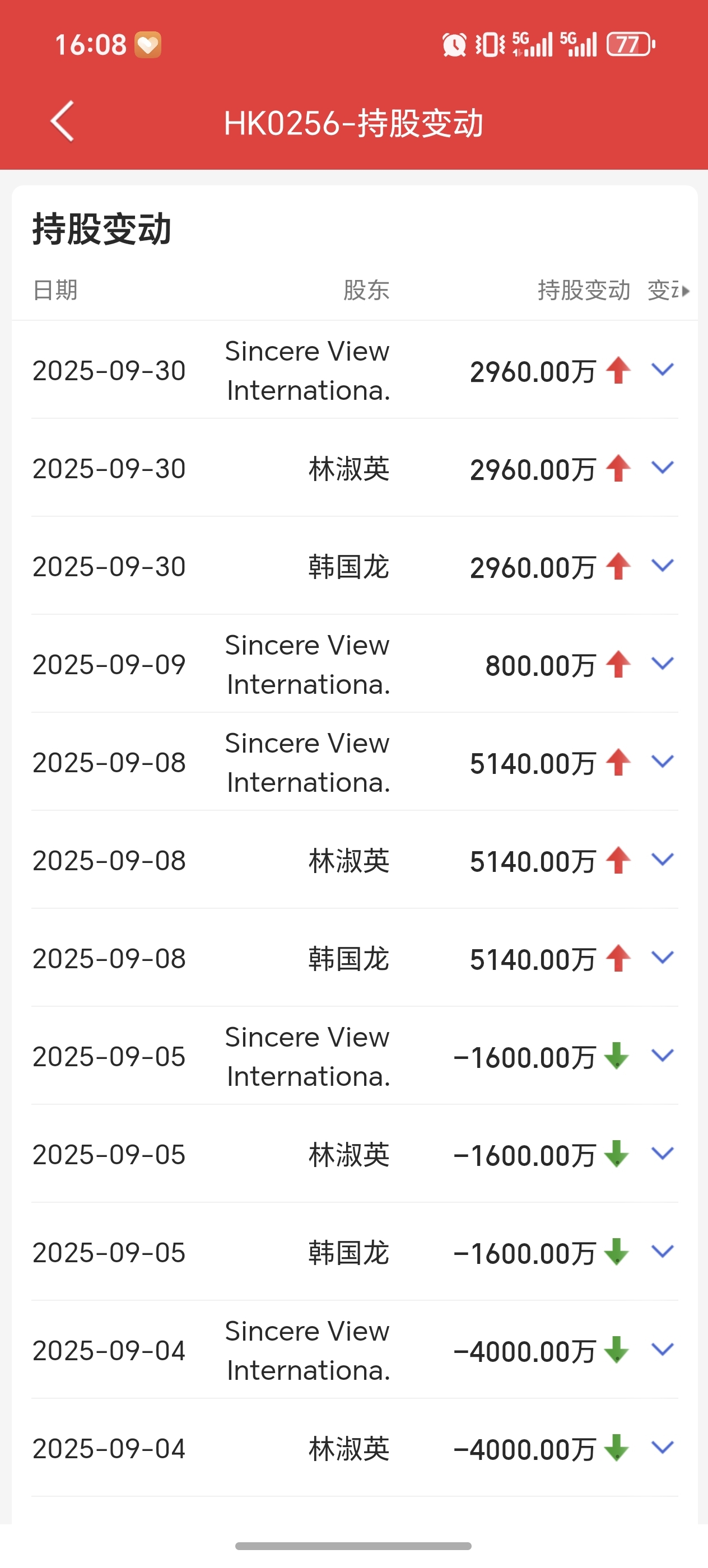Select the 股东 column header
The image size is (708, 1568).
point(366,290)
